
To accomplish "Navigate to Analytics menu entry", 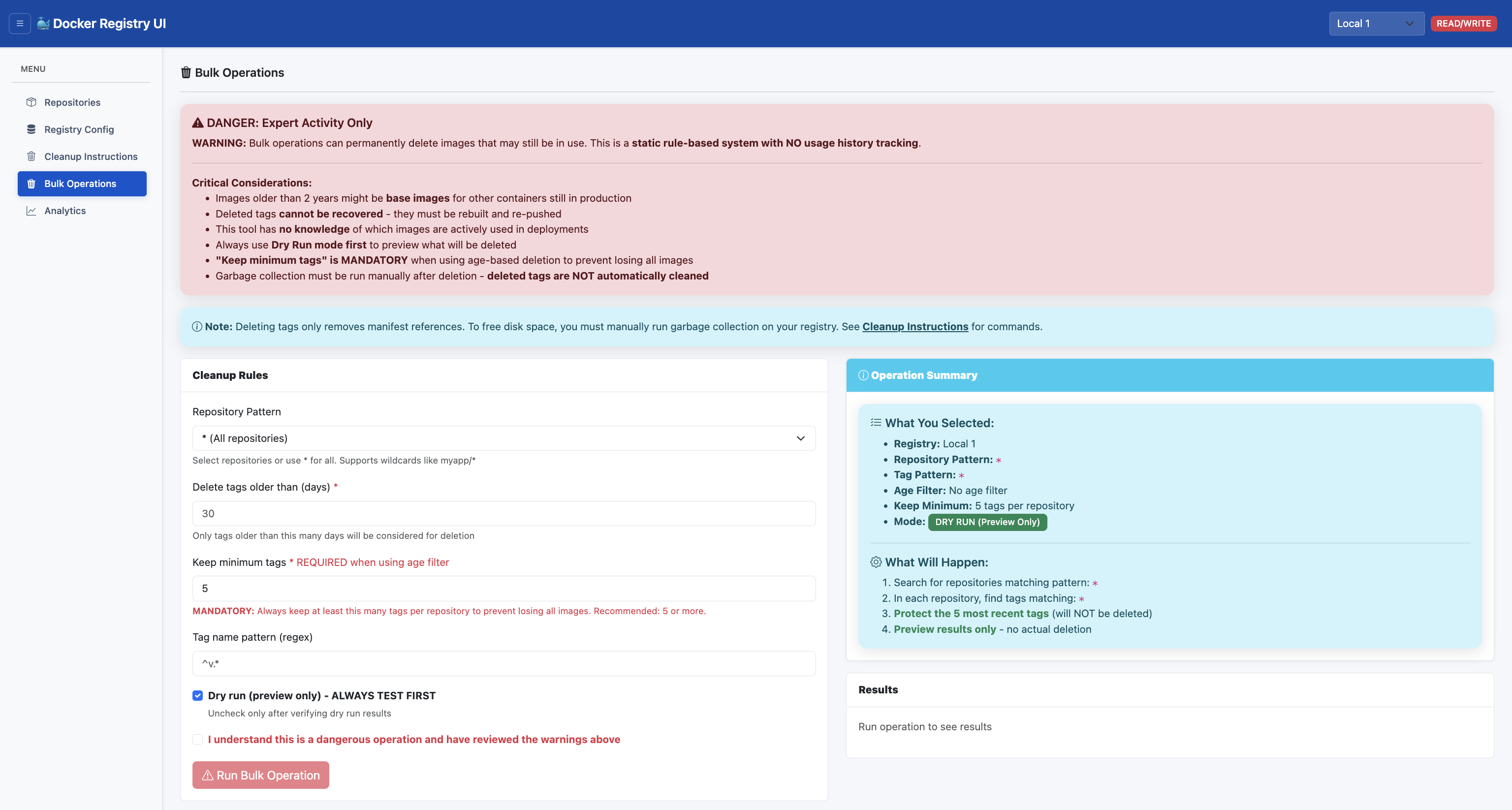I will click(64, 210).
